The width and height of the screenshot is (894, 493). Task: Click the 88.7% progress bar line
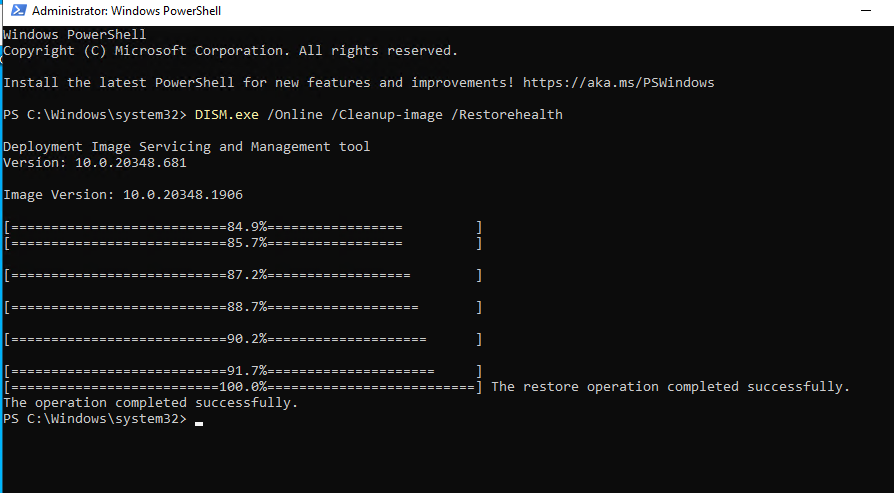(243, 307)
